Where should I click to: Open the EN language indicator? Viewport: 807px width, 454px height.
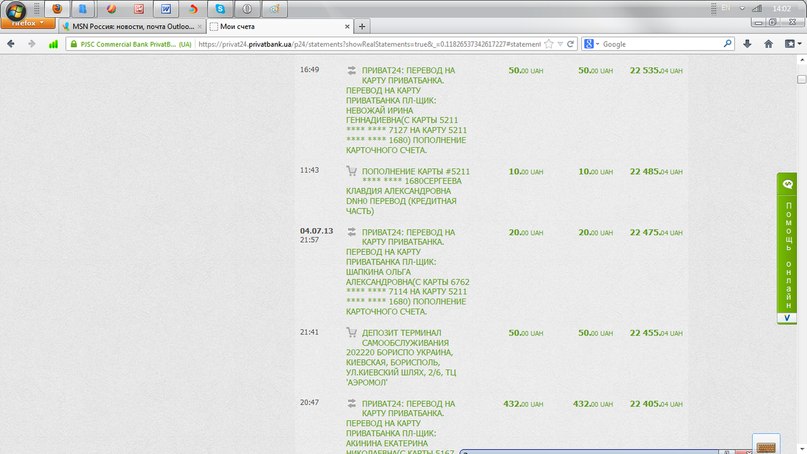pos(726,8)
